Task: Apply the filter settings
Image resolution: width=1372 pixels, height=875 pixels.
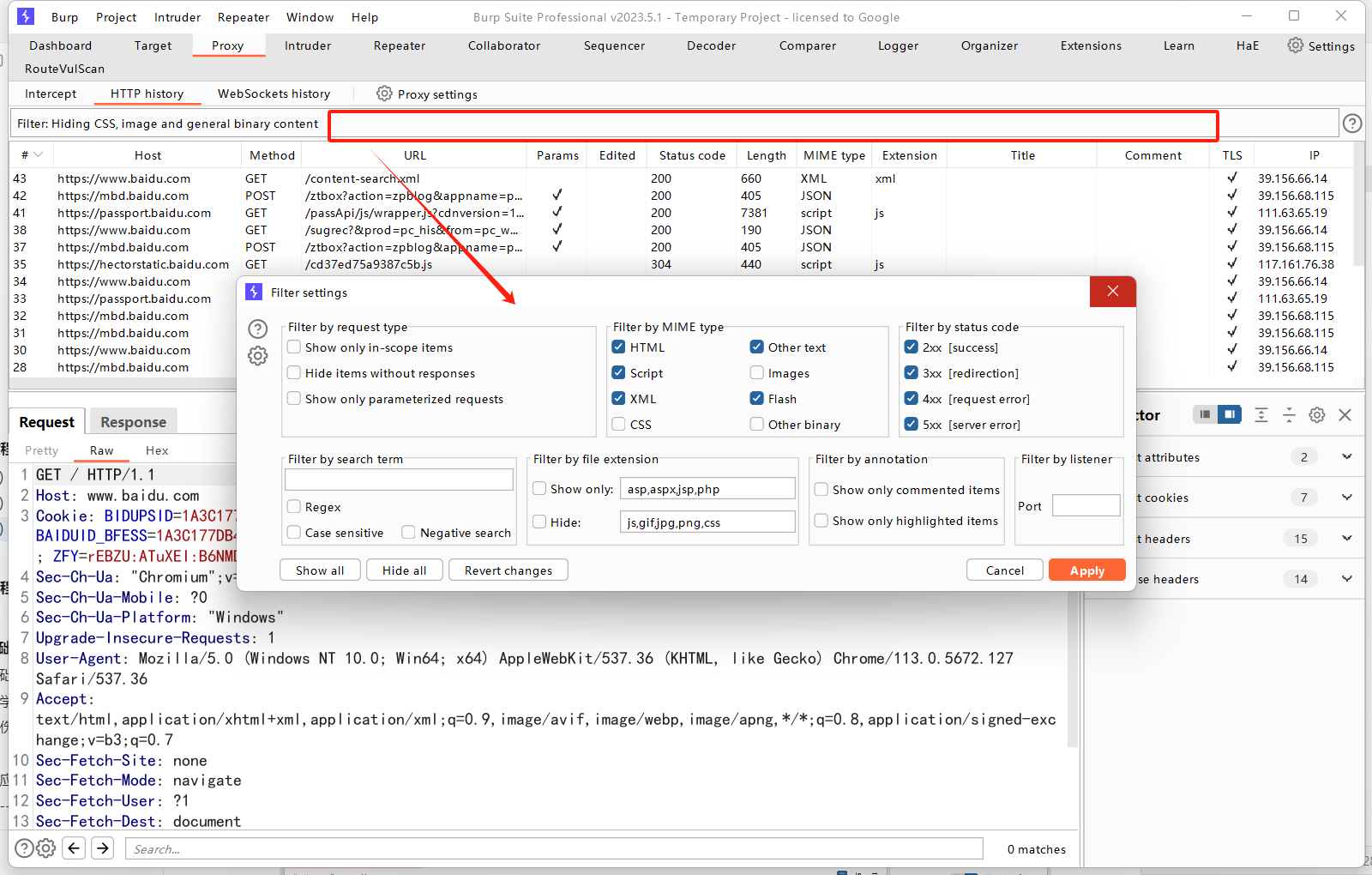Action: [1086, 570]
